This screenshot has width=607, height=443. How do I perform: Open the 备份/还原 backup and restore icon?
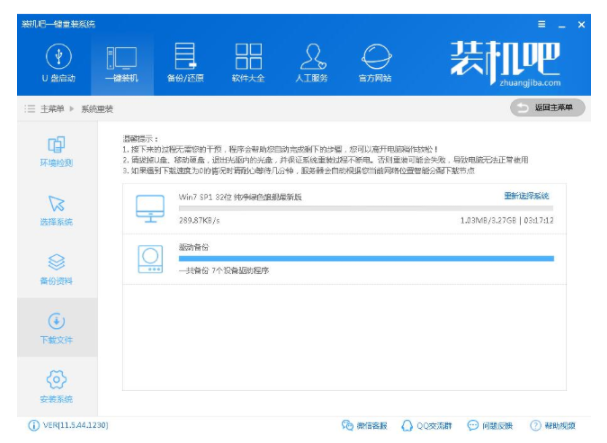(x=185, y=62)
